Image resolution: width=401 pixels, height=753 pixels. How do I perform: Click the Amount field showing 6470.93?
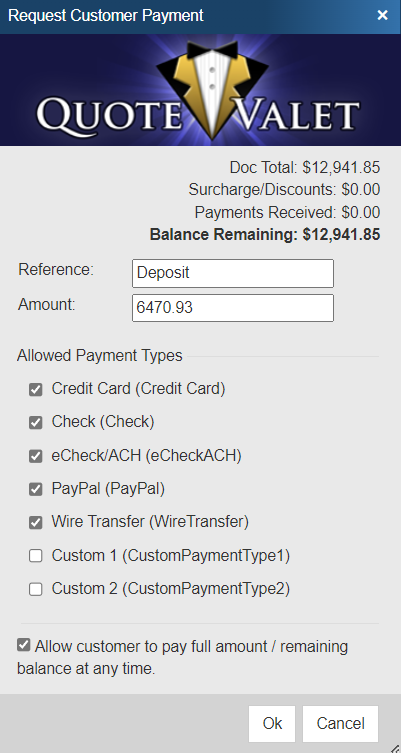coord(233,308)
